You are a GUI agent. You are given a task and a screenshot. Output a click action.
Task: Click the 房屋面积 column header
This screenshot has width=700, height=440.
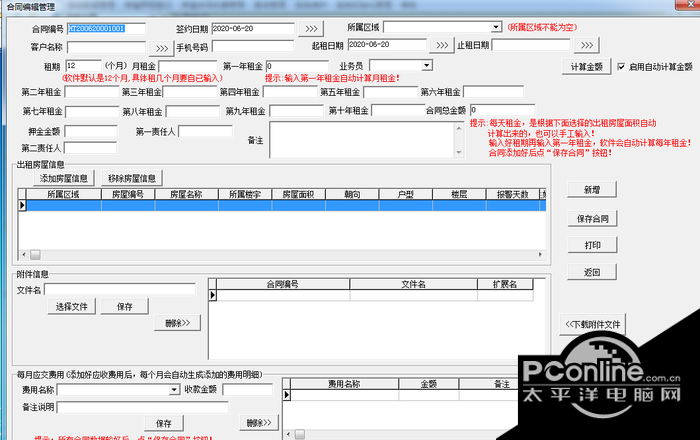pos(298,194)
